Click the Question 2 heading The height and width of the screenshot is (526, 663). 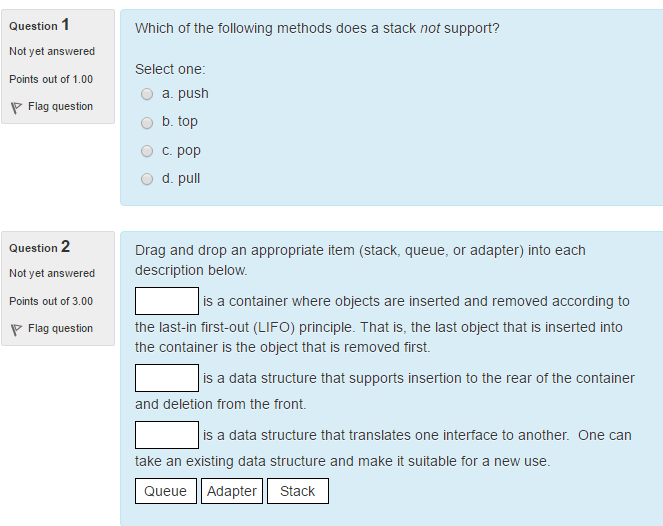[39, 247]
